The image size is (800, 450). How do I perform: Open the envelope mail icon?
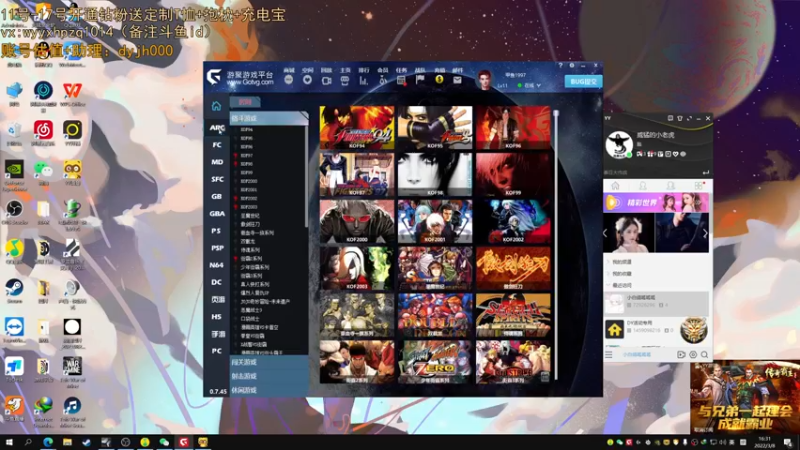pyautogui.click(x=457, y=80)
